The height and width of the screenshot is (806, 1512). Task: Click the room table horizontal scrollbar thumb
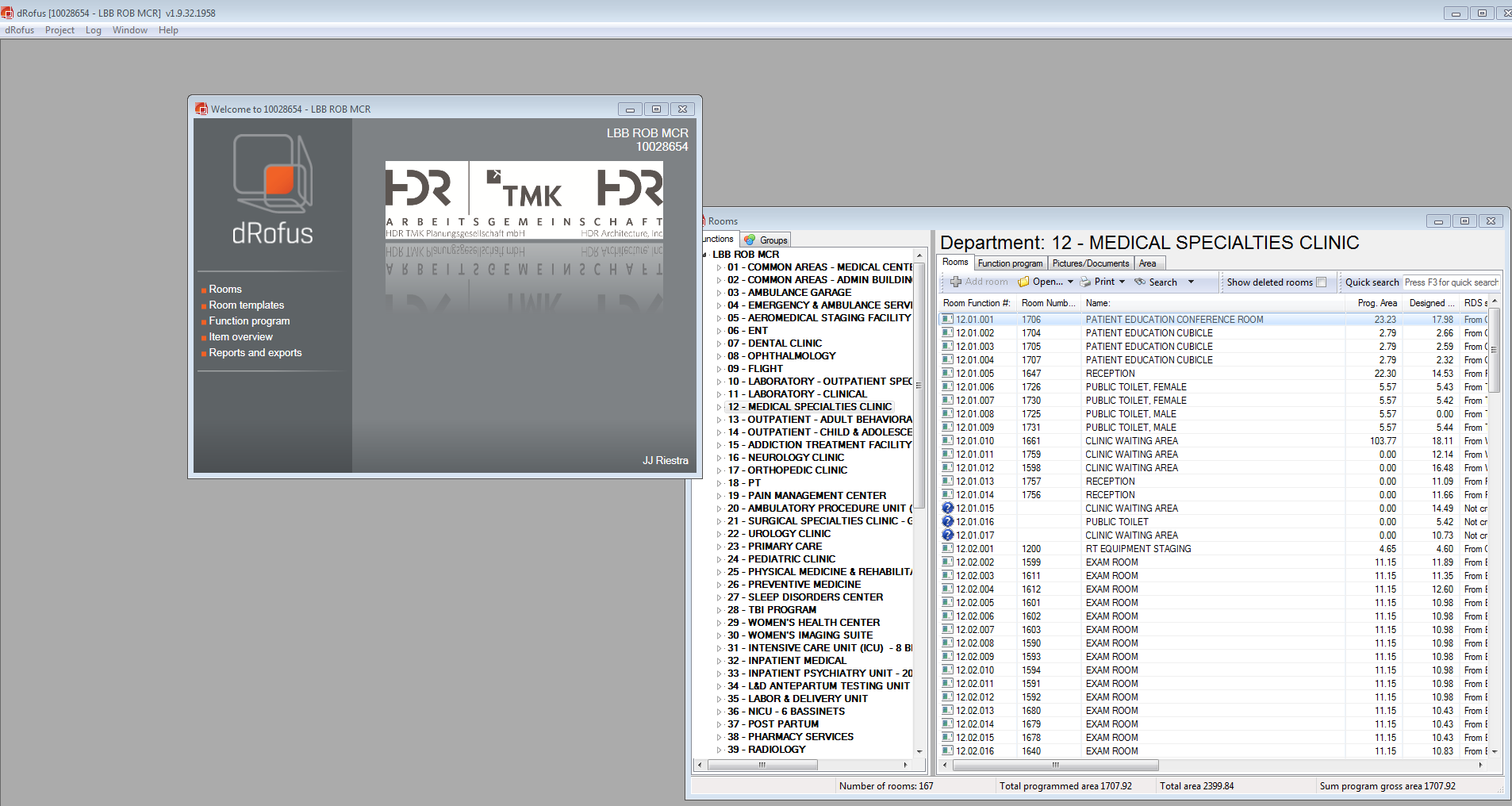(1055, 766)
